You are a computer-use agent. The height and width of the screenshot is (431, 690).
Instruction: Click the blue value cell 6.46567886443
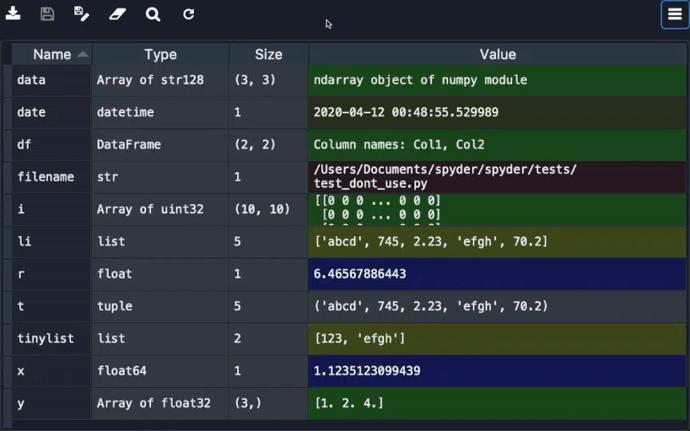click(x=497, y=274)
